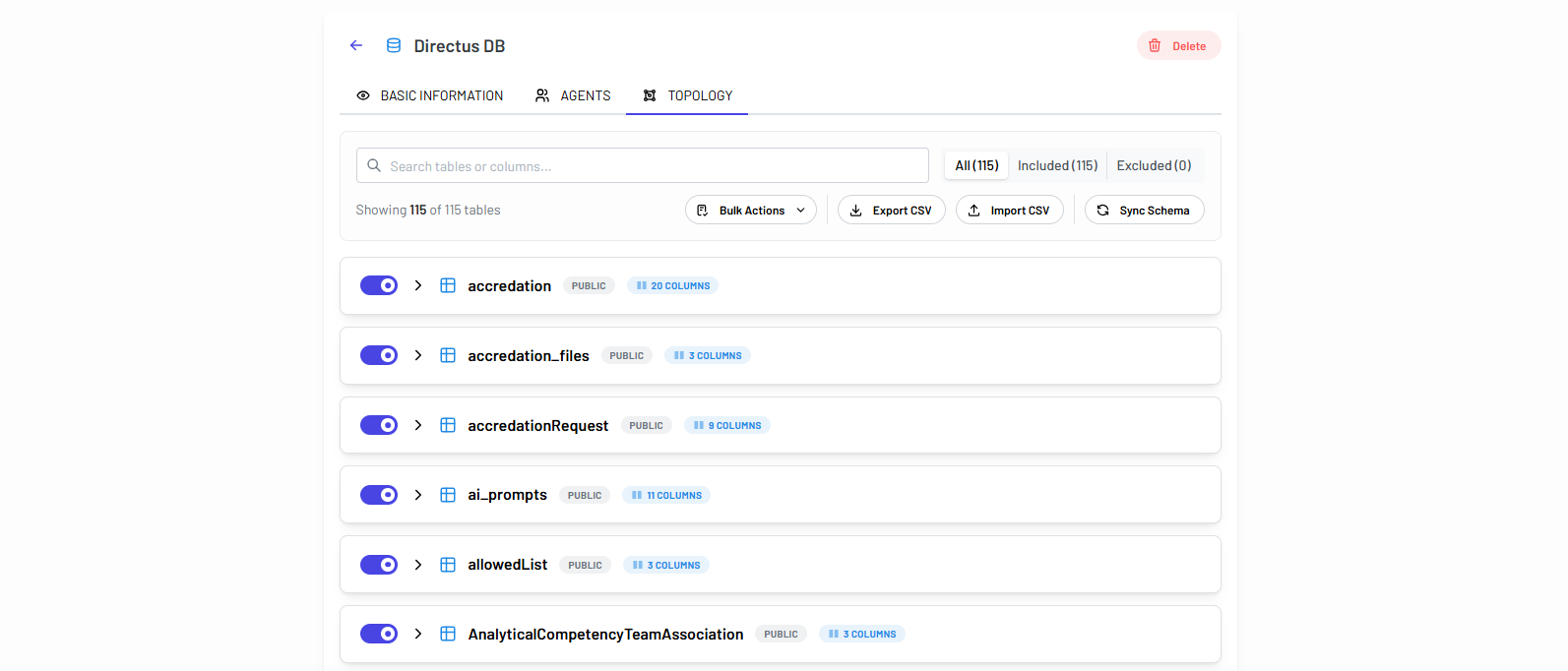Expand the ai_prompts table columns

(x=418, y=495)
